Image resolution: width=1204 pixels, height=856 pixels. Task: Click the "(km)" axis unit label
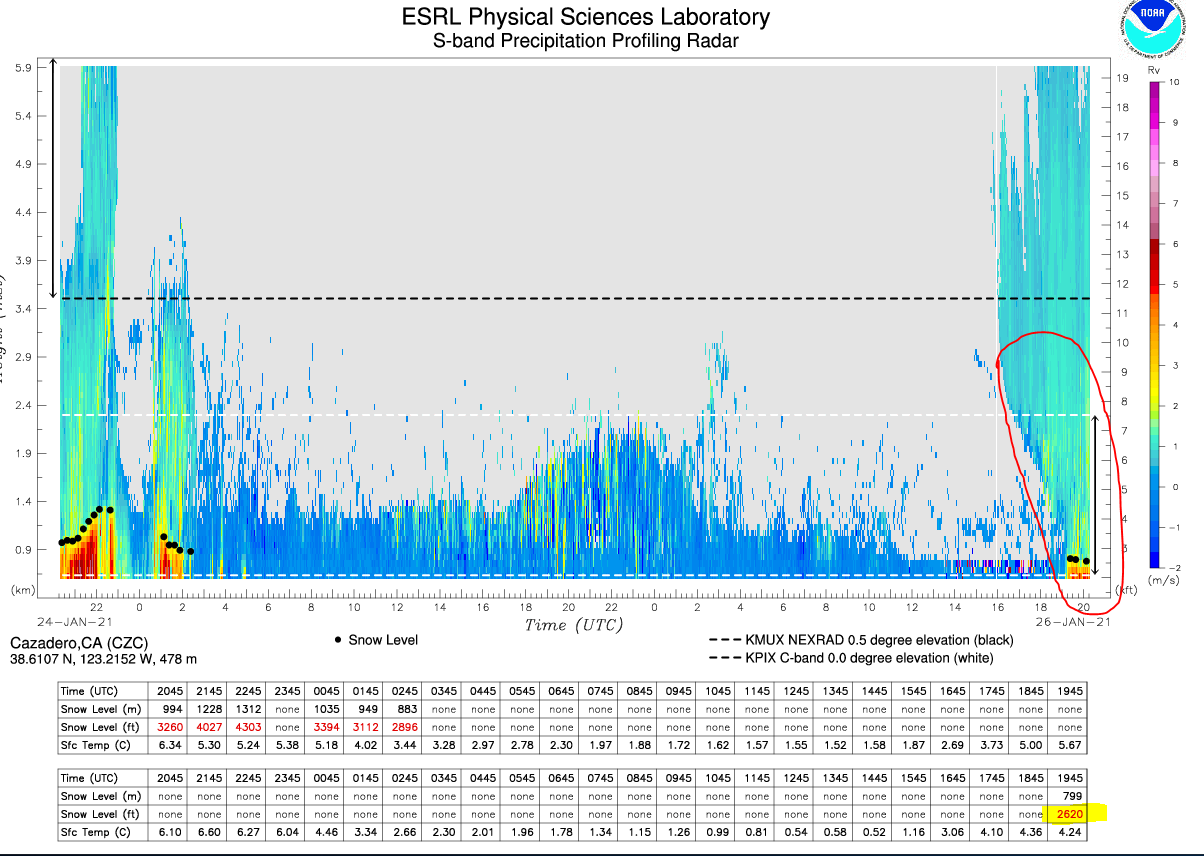(22, 590)
